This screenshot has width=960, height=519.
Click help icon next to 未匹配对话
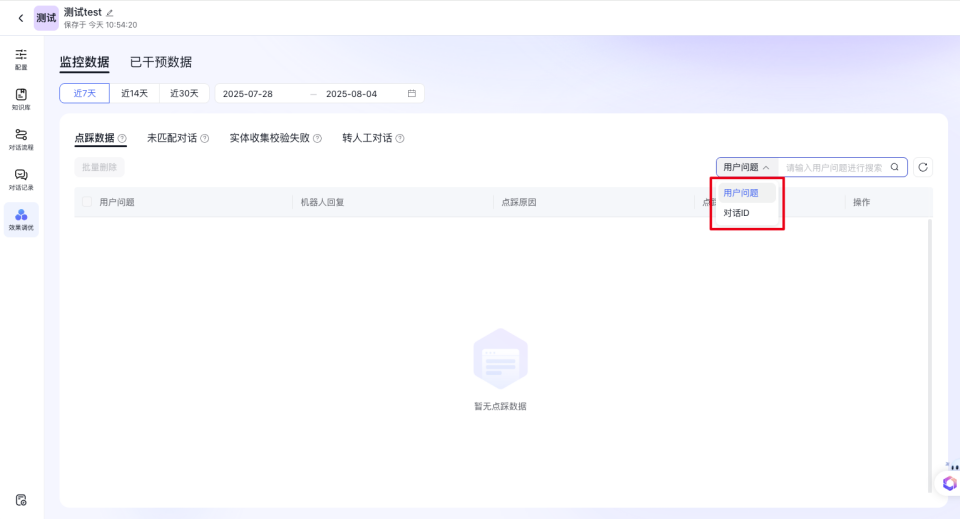pyautogui.click(x=205, y=139)
